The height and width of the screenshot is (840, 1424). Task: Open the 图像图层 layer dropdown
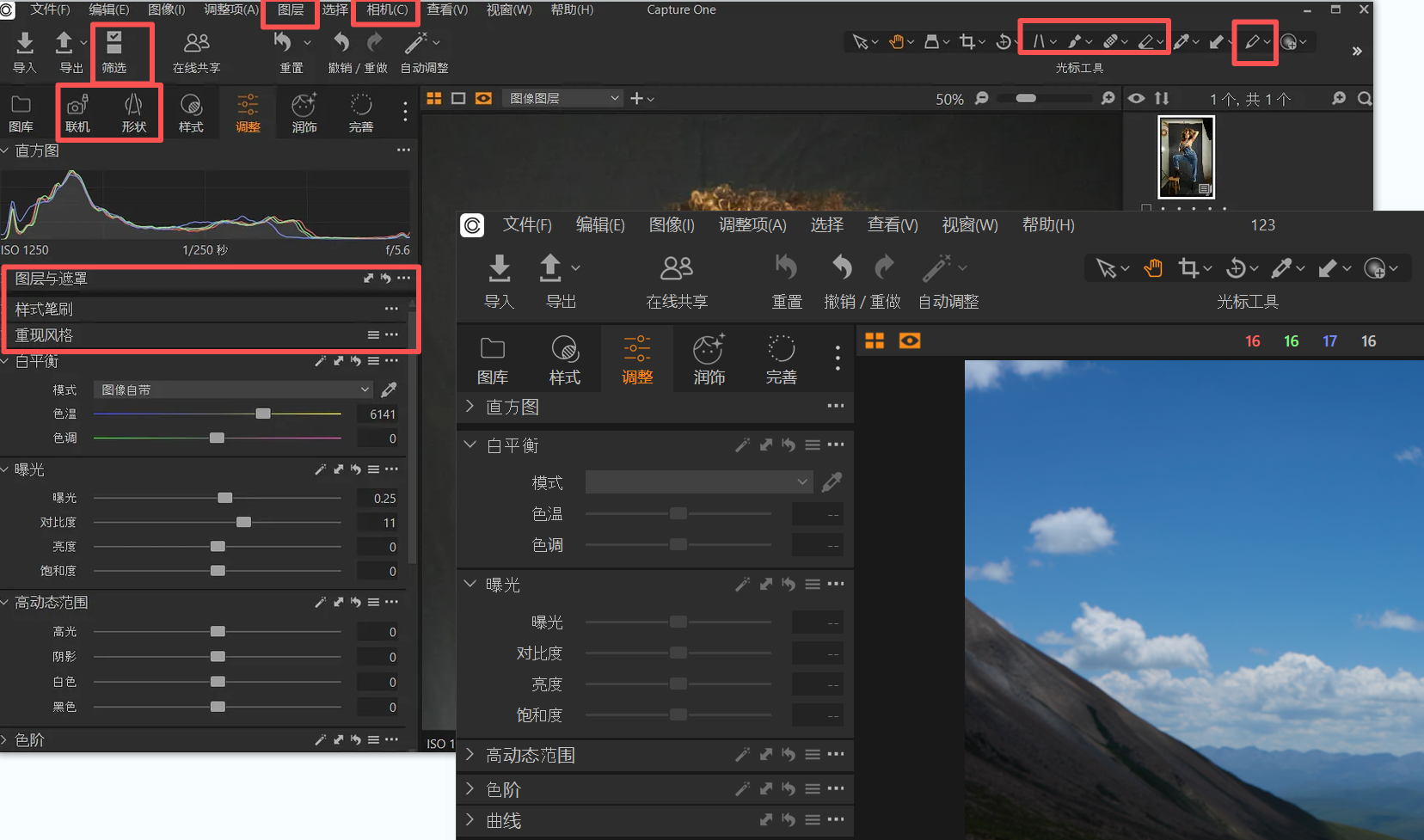562,99
